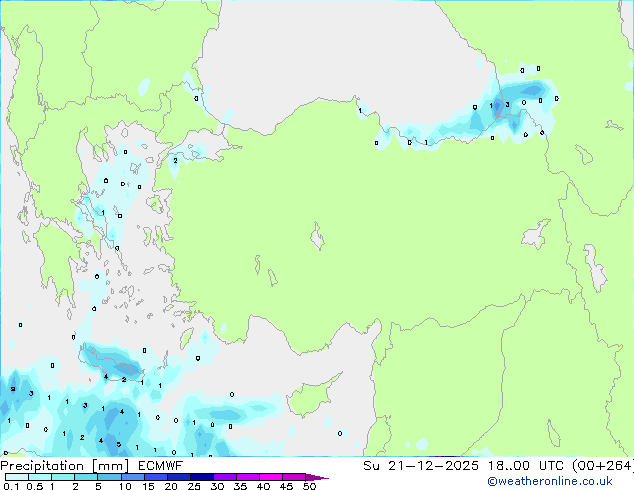Select the 2–5 mm legend color box
The image size is (634, 490).
86,477
